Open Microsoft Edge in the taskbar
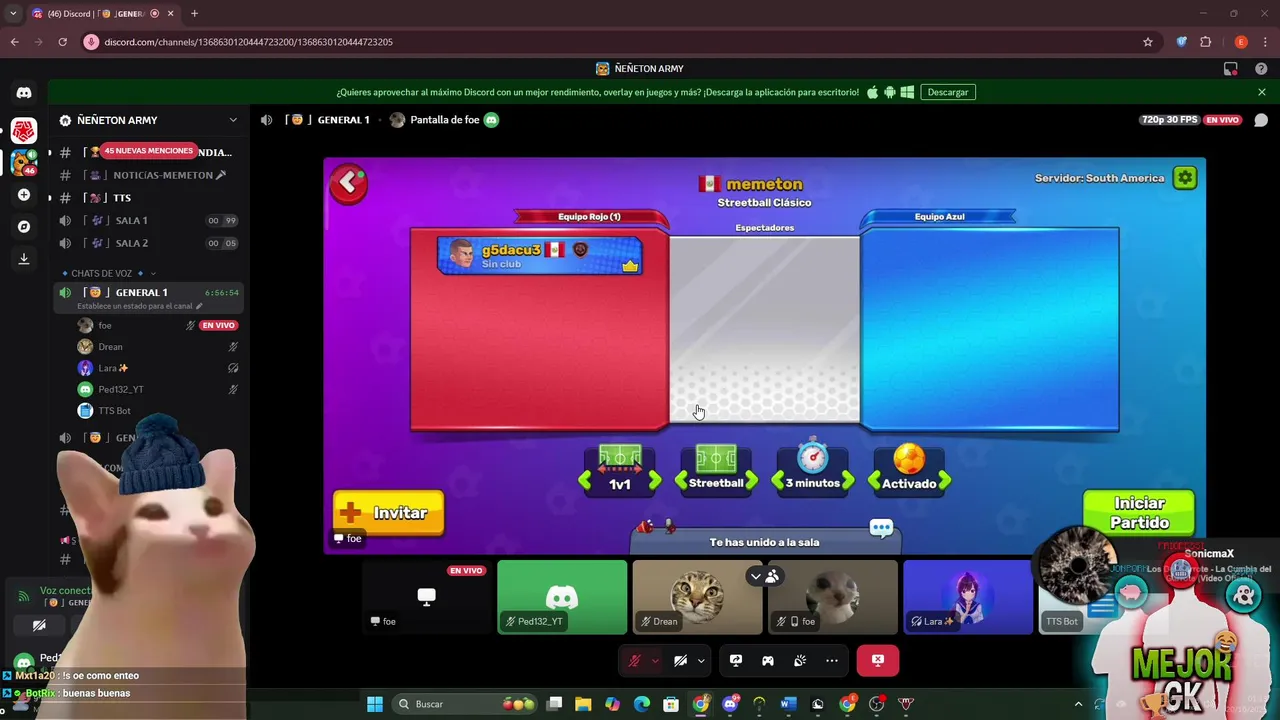The height and width of the screenshot is (720, 1280). (x=642, y=704)
